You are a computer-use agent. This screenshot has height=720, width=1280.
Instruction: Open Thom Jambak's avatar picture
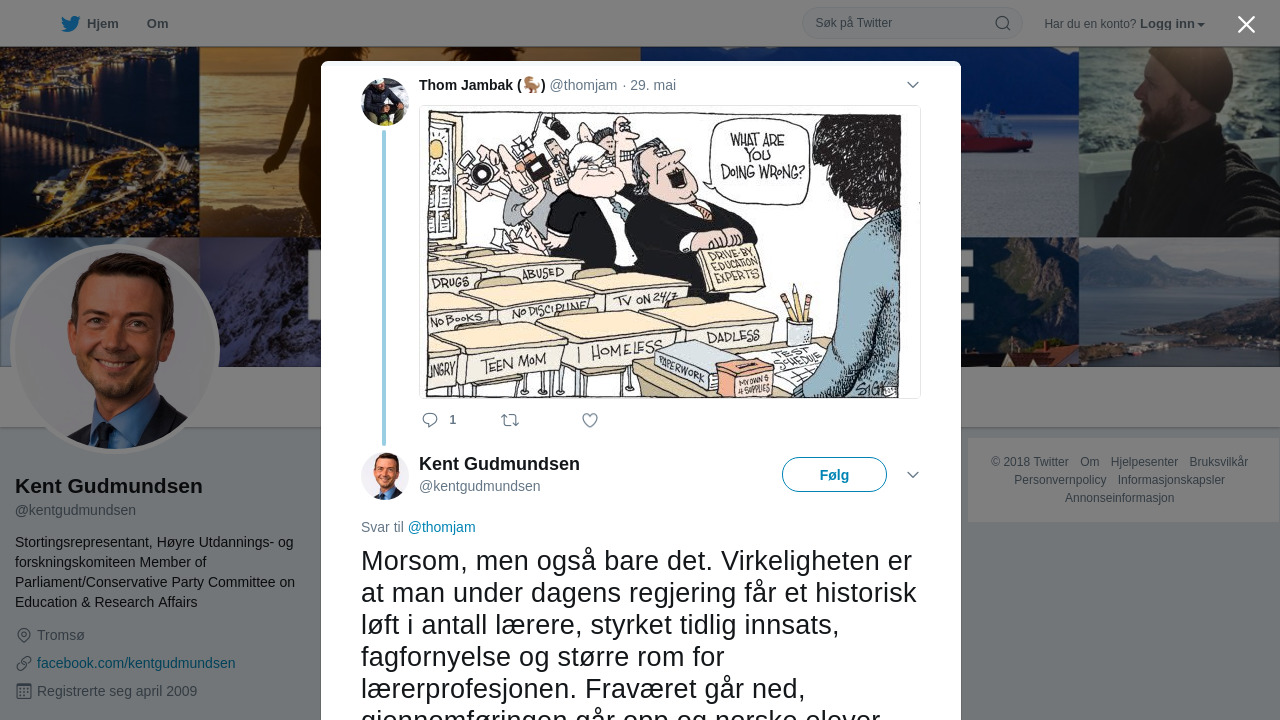pos(385,102)
